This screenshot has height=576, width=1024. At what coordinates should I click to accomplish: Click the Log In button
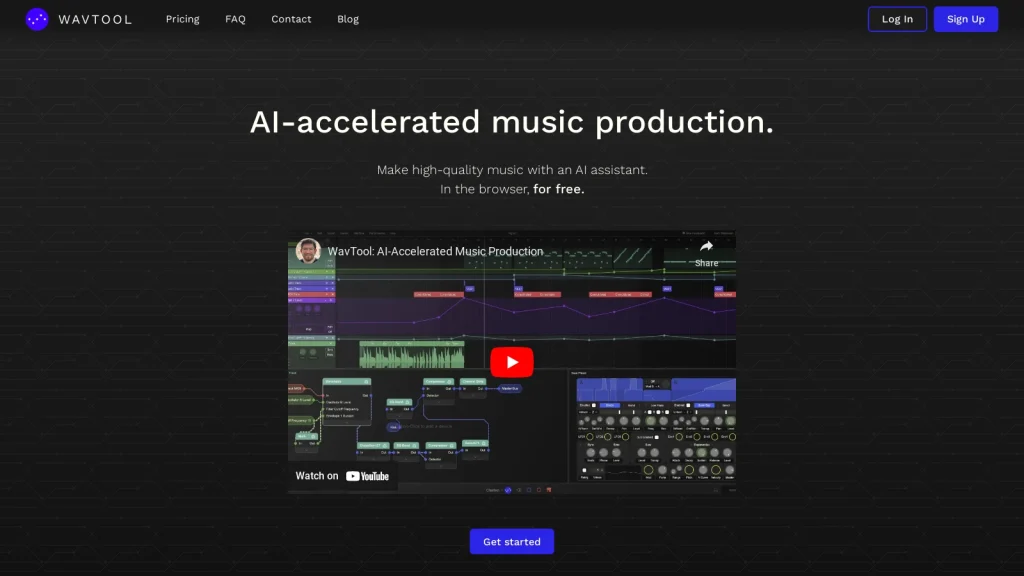tap(897, 19)
